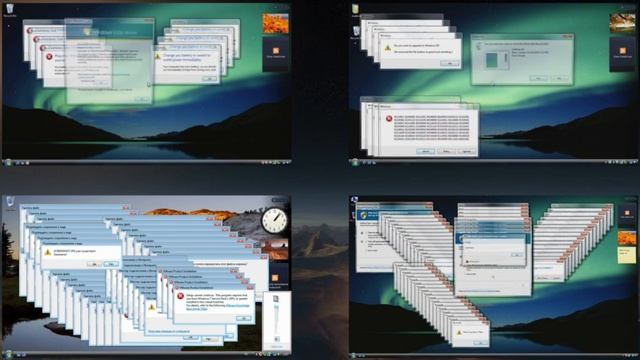640x360 pixels.
Task: Click the Start orb on top-right desktop
Action: pyautogui.click(x=355, y=162)
